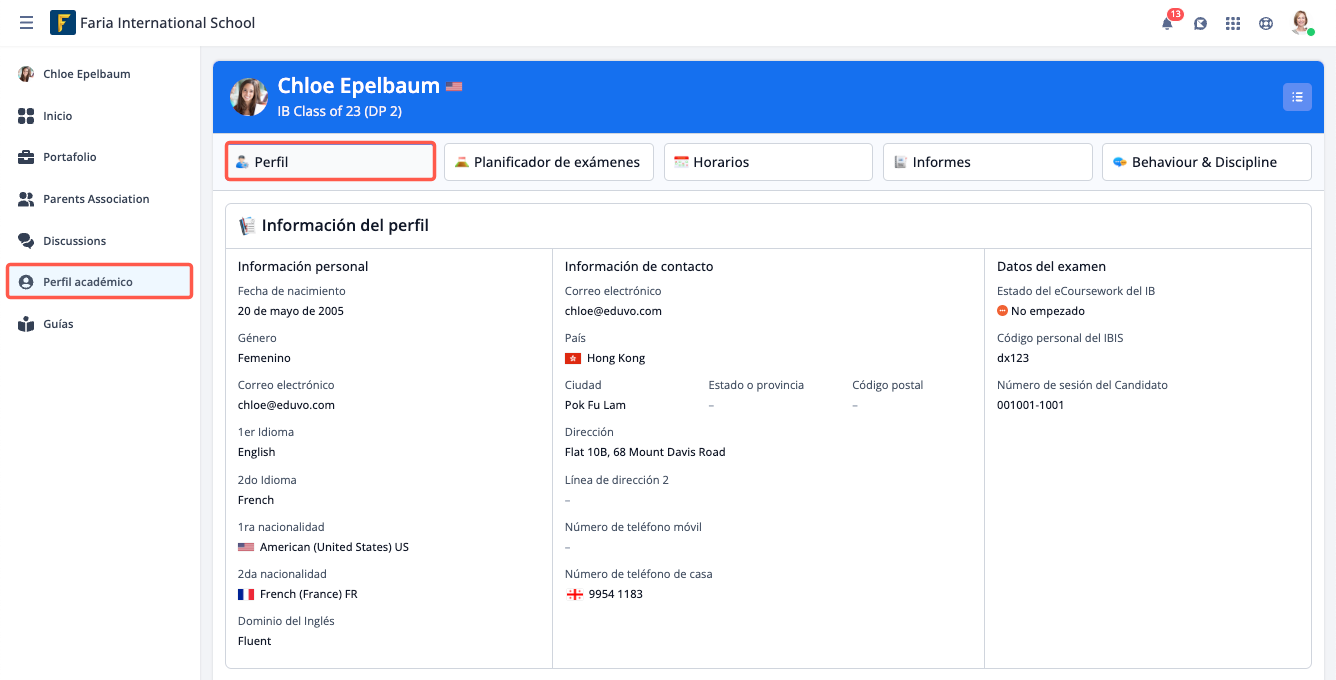The image size is (1336, 680).
Task: Open Discussions in the sidebar
Action: tap(74, 241)
